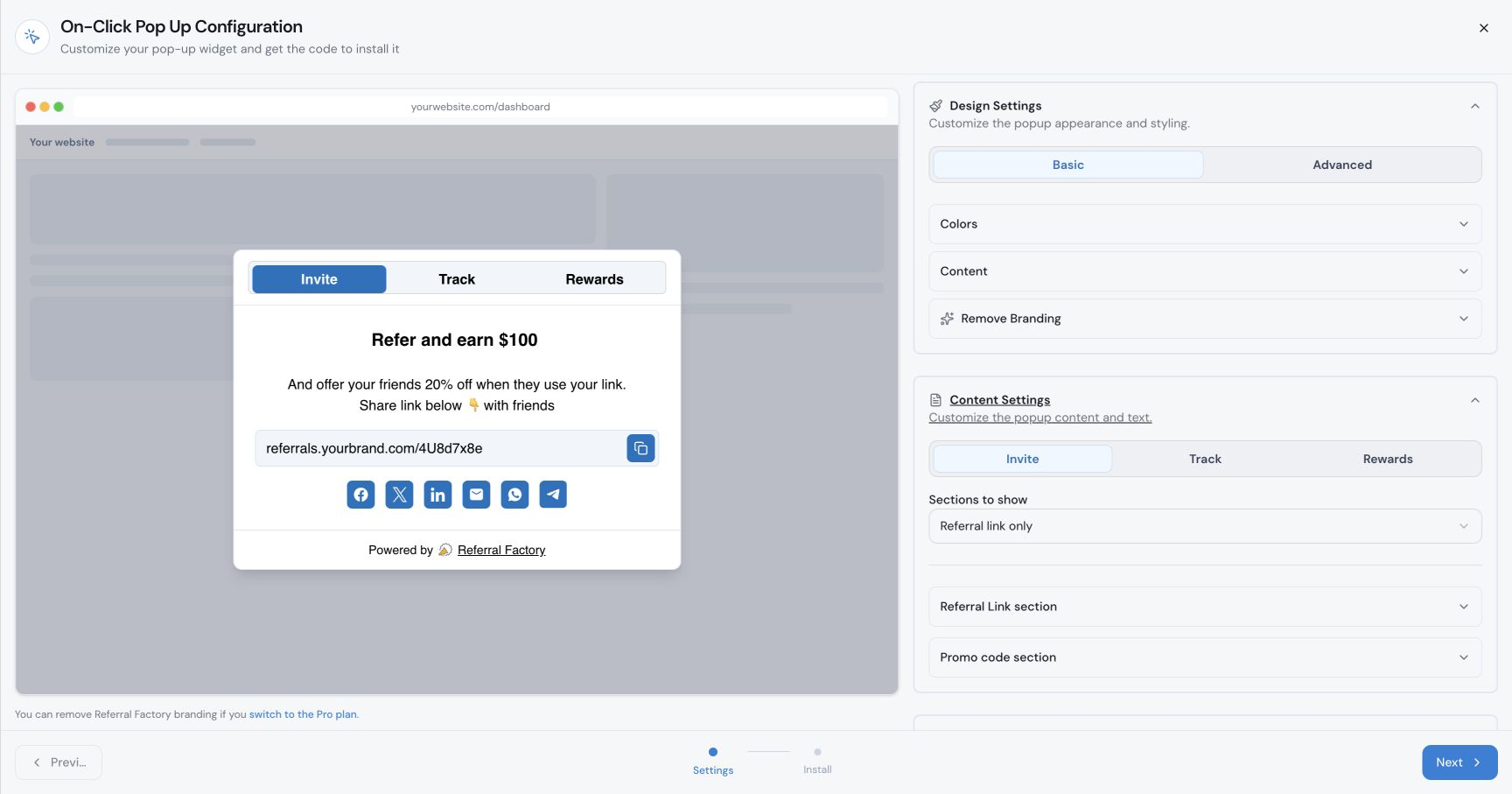Expand the Colors section

(x=1205, y=224)
